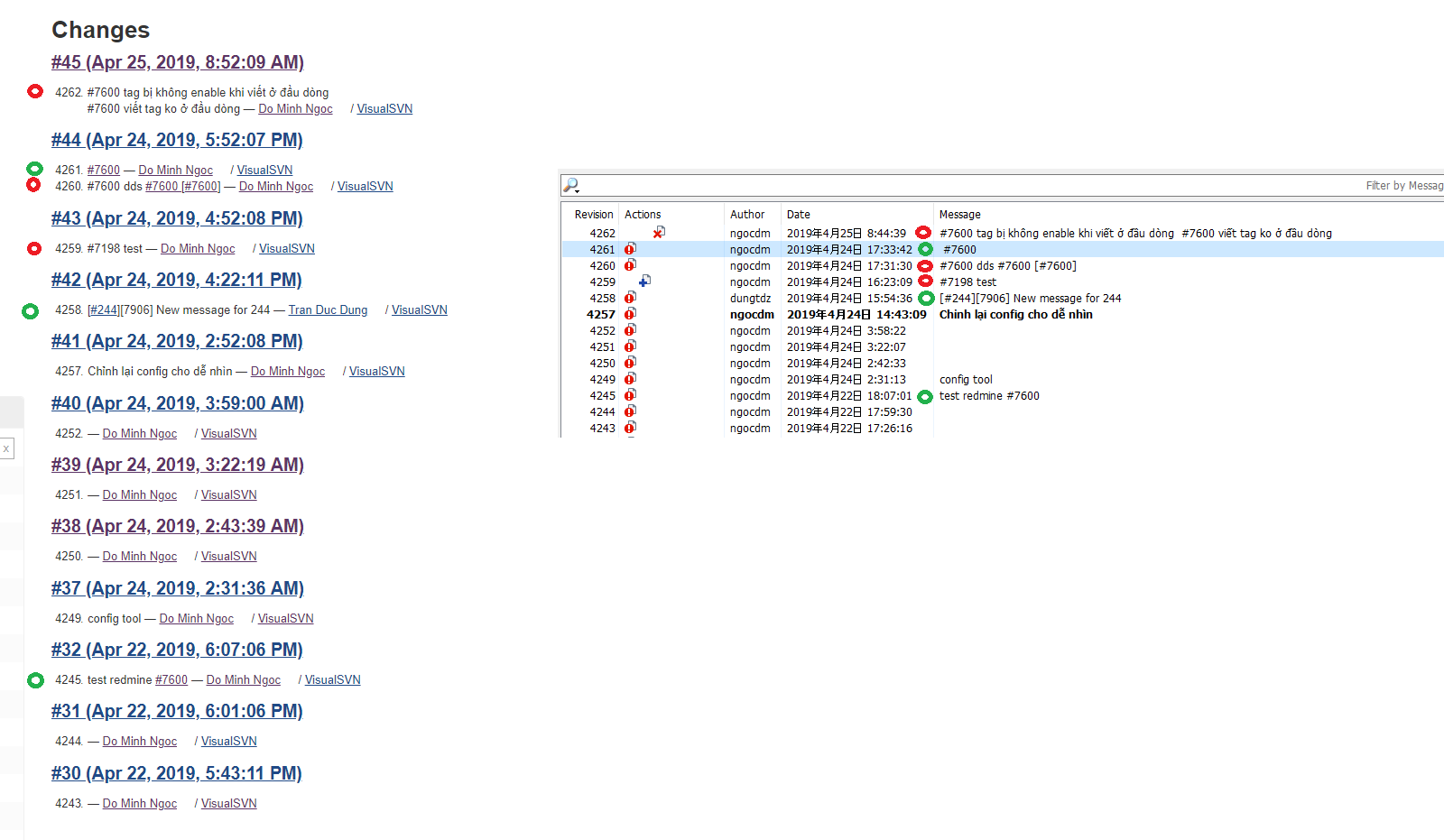Open Do Minh Ngoc link for revision 4257
1444x840 pixels.
[288, 371]
